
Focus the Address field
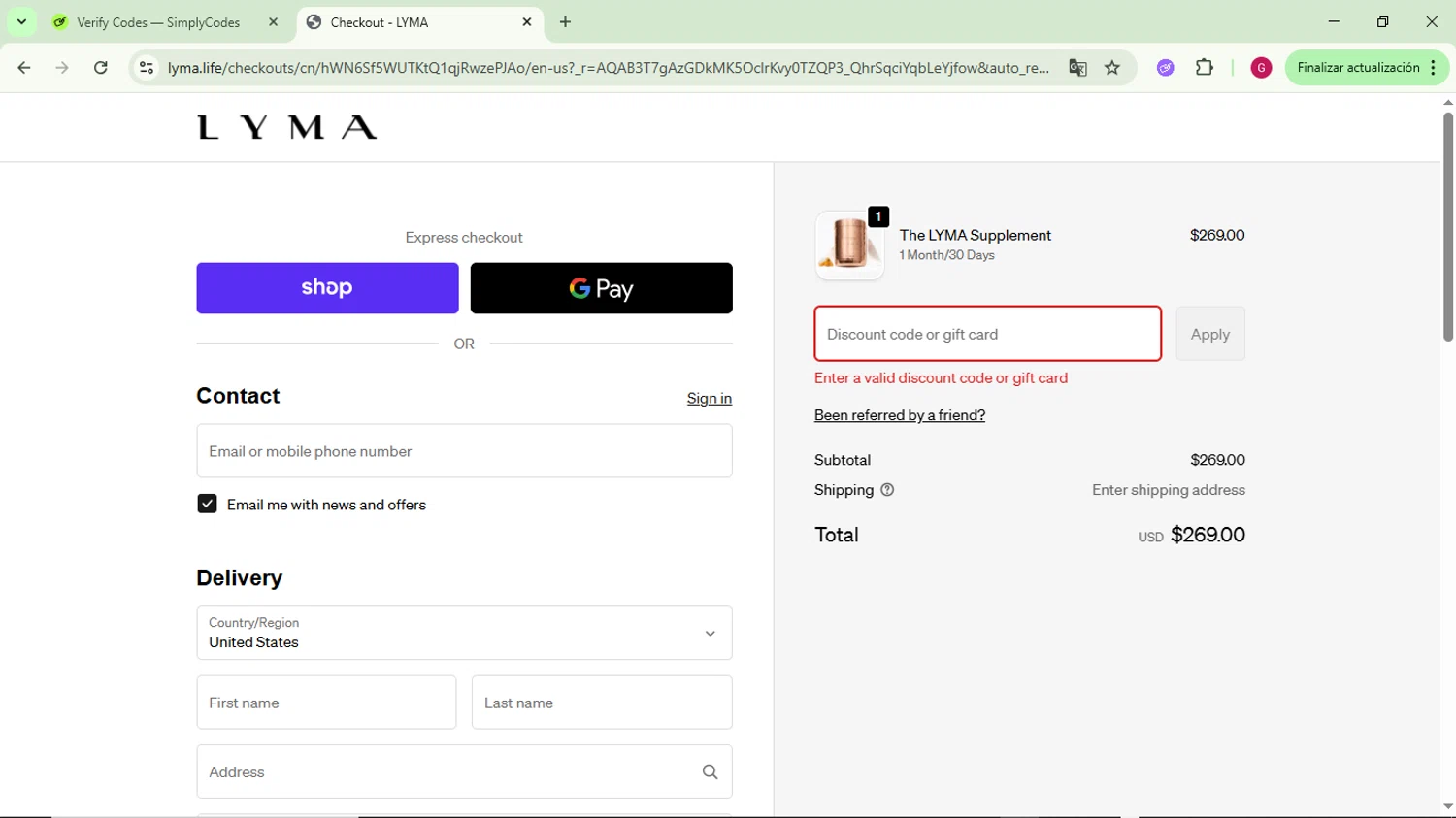pos(464,772)
